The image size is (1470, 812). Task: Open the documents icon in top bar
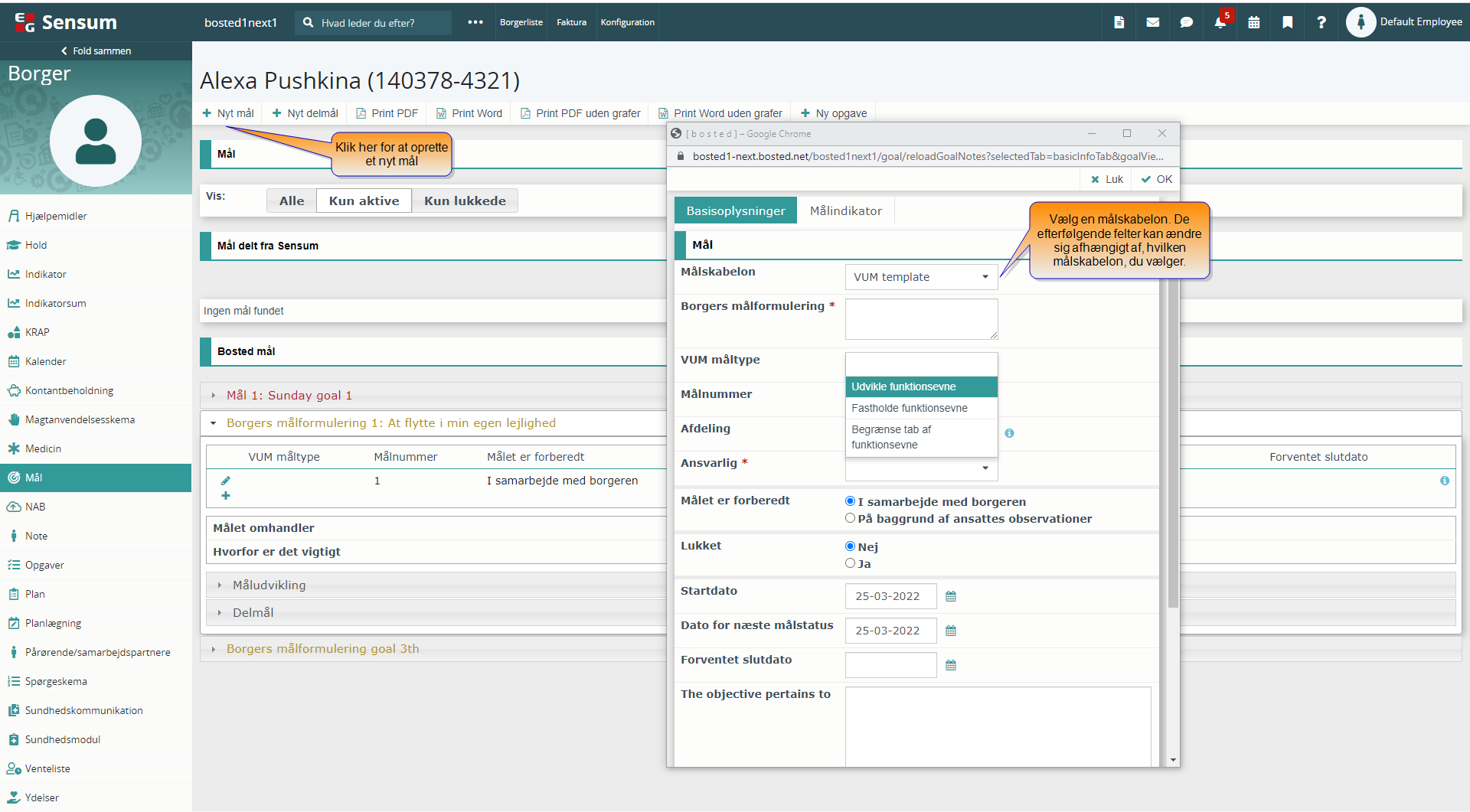[x=1119, y=22]
